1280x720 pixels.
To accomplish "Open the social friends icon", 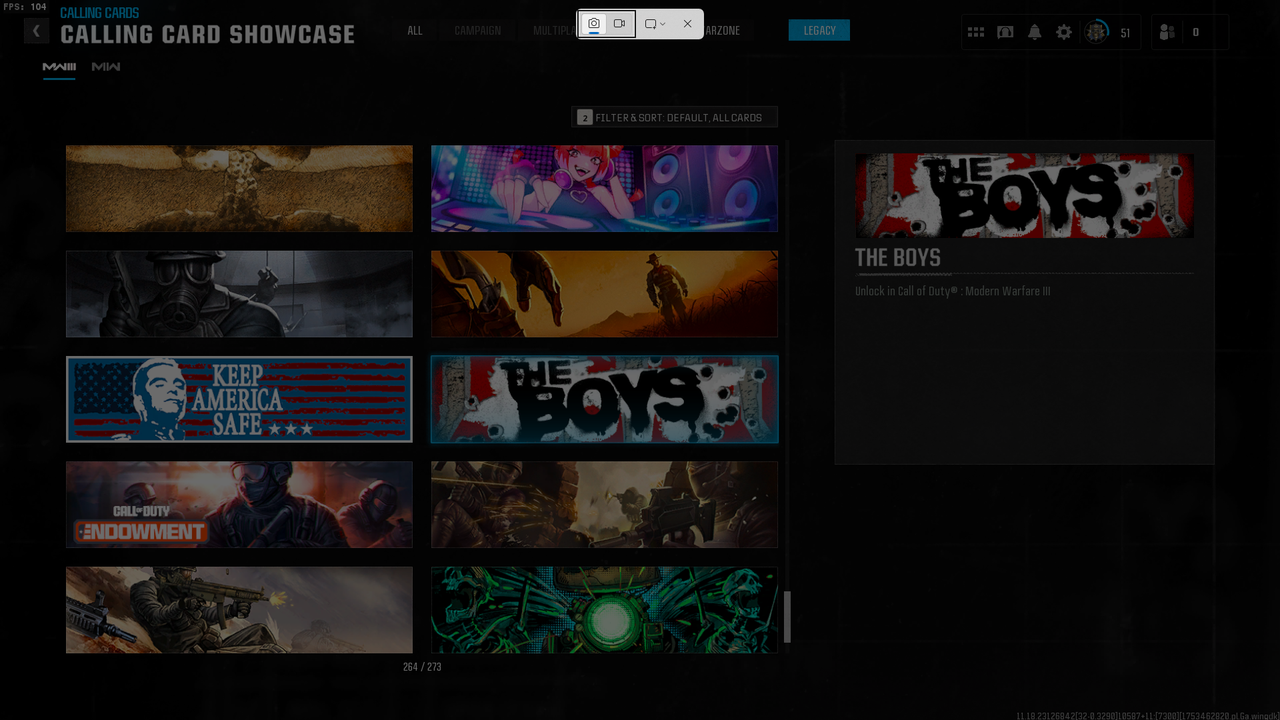I will 1167,32.
